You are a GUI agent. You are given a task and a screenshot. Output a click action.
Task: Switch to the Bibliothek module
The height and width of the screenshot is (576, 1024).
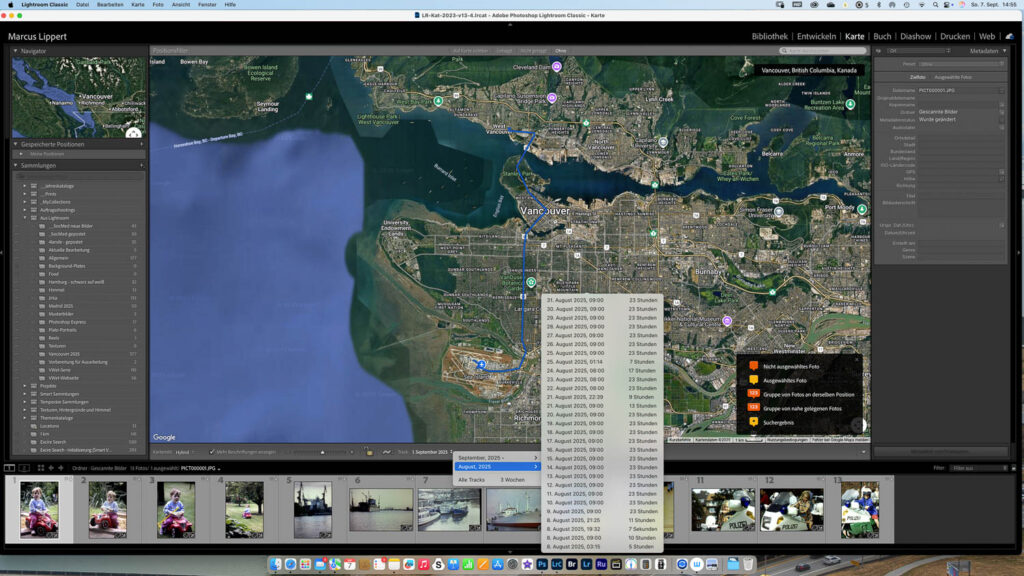tap(769, 37)
